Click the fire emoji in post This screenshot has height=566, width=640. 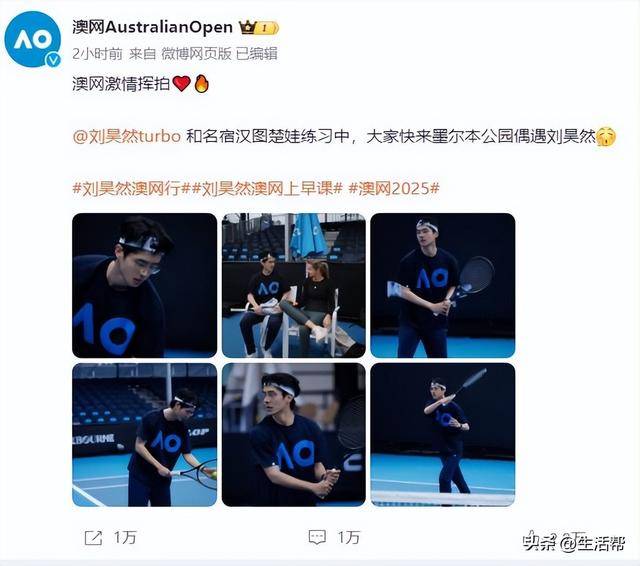(201, 84)
